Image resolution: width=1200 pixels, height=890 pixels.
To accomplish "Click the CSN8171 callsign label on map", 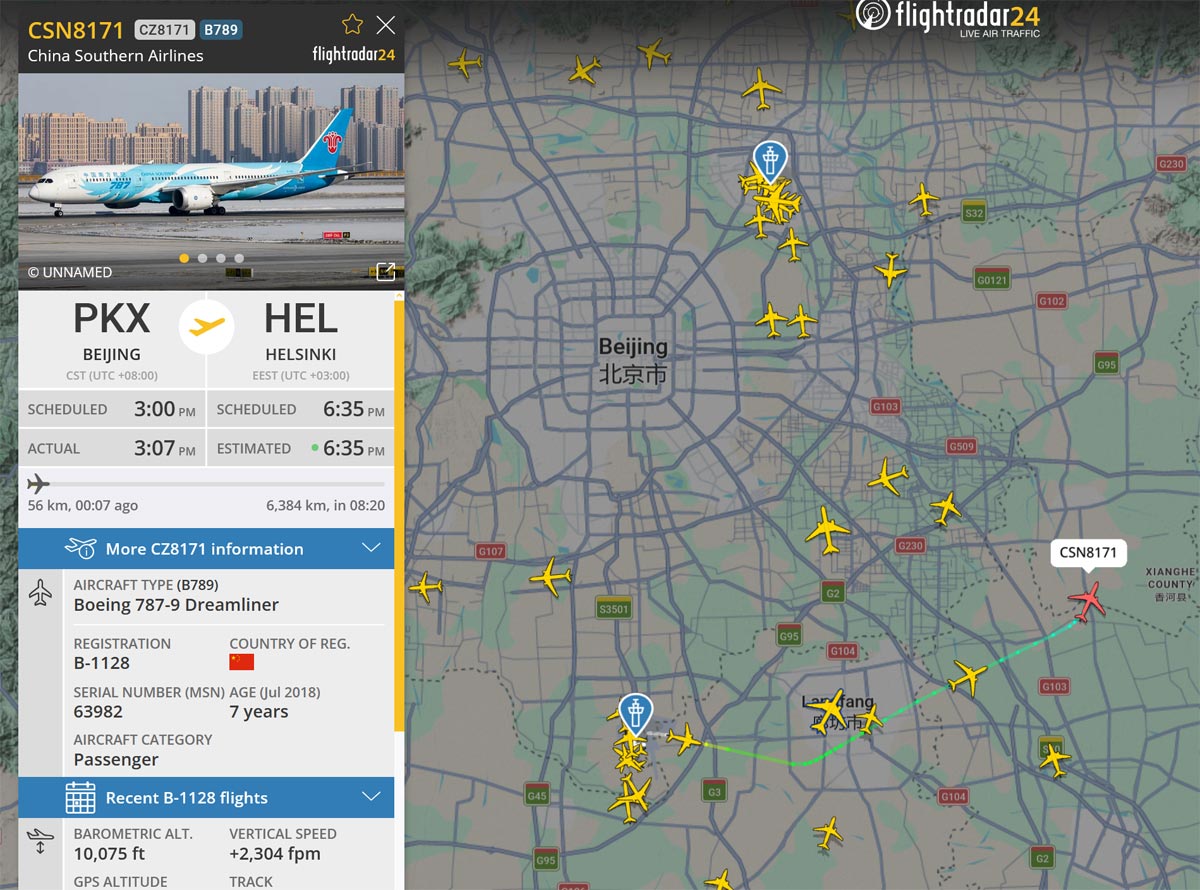I will click(1088, 552).
